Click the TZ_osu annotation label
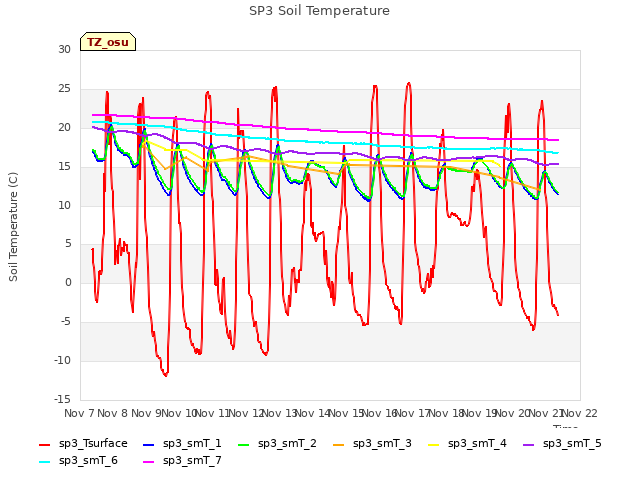This screenshot has height=480, width=640. 108,42
